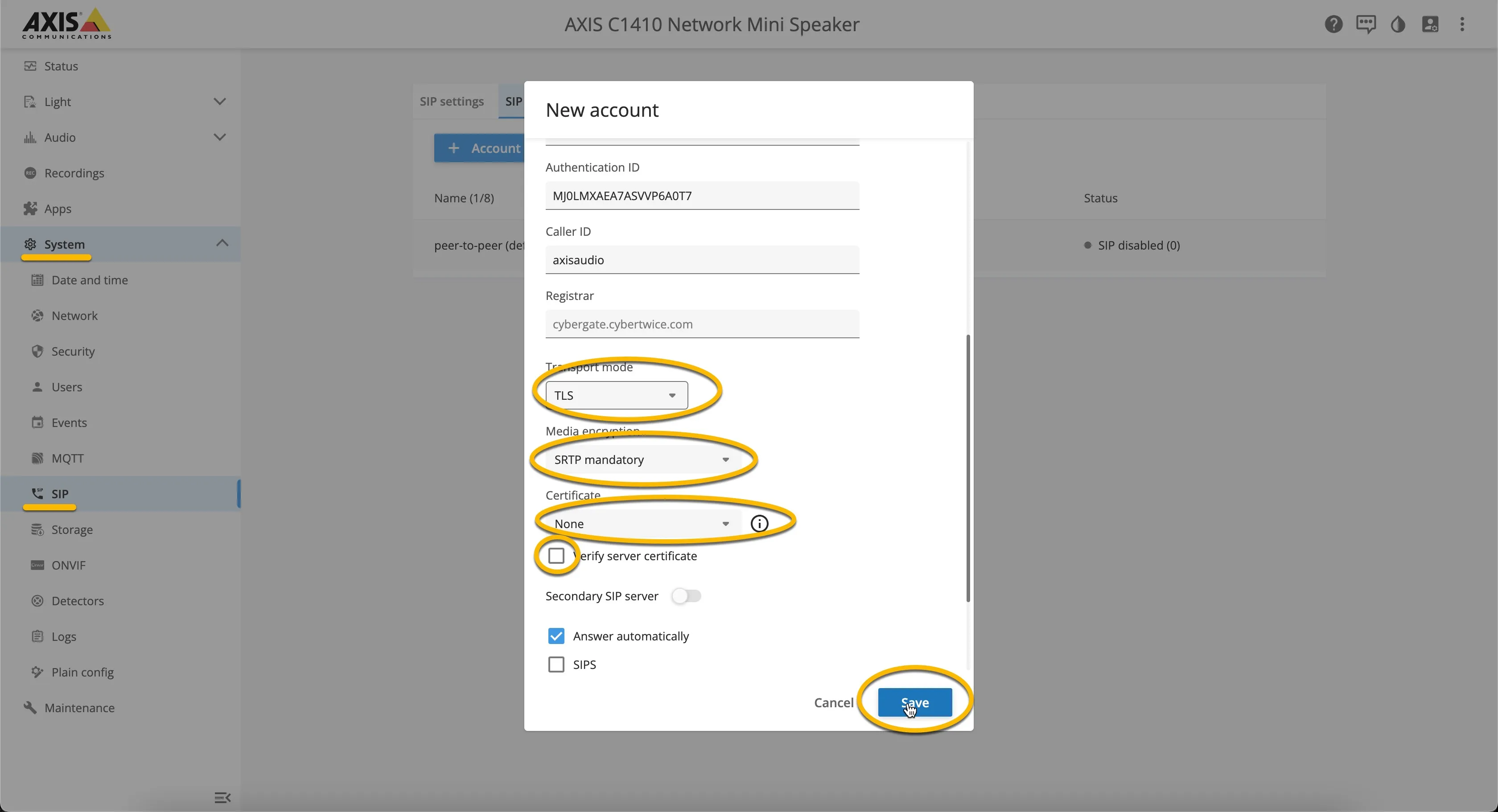Screen dimensions: 1498x812
Task: Open Network menu item
Action: click(120, 316)
